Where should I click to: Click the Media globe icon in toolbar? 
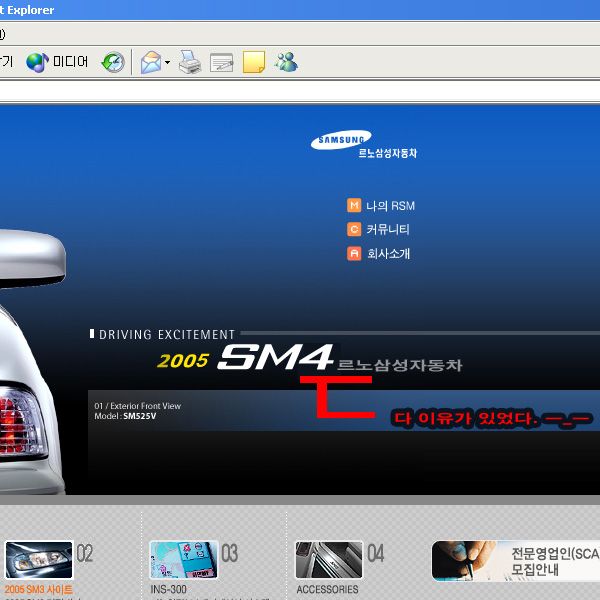pos(37,62)
